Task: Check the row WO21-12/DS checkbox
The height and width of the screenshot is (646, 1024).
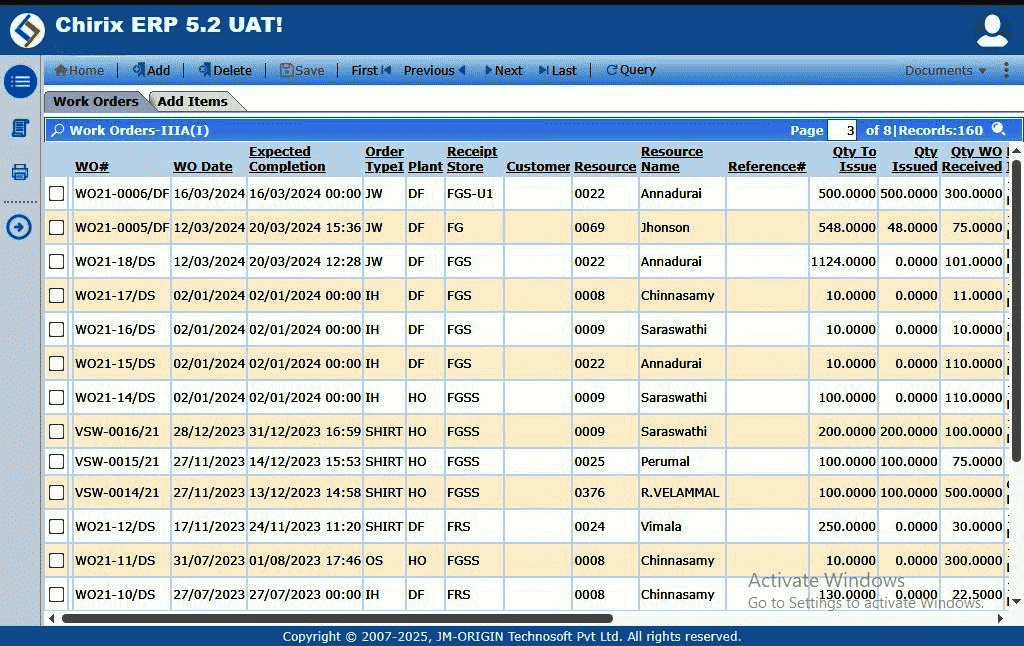Action: (57, 526)
